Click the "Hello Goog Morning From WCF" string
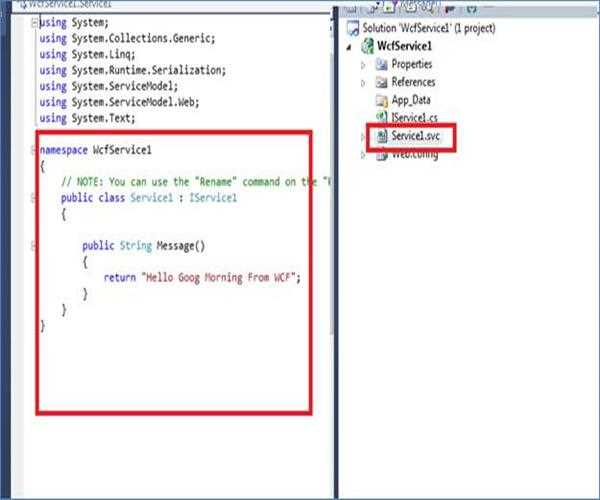The width and height of the screenshot is (600, 500). point(218,277)
